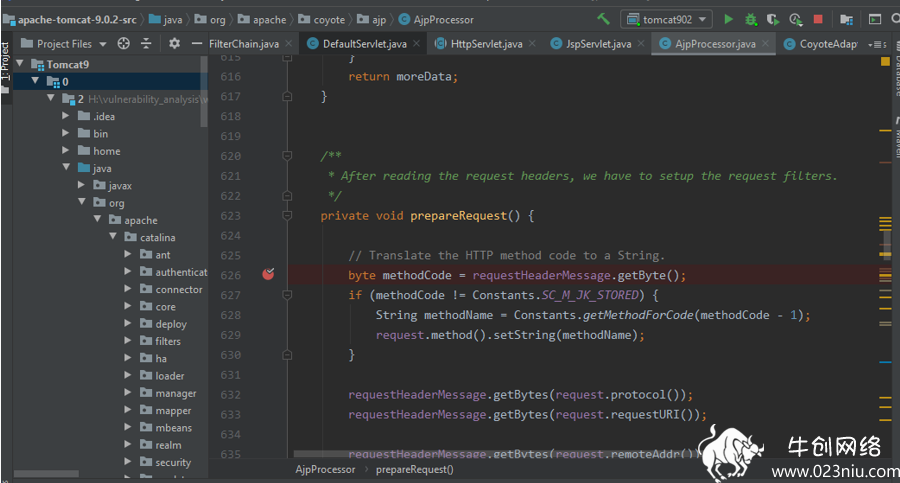Viewport: 900px width, 483px height.
Task: Switch to CoyoteAdapter tab
Action: tap(821, 44)
